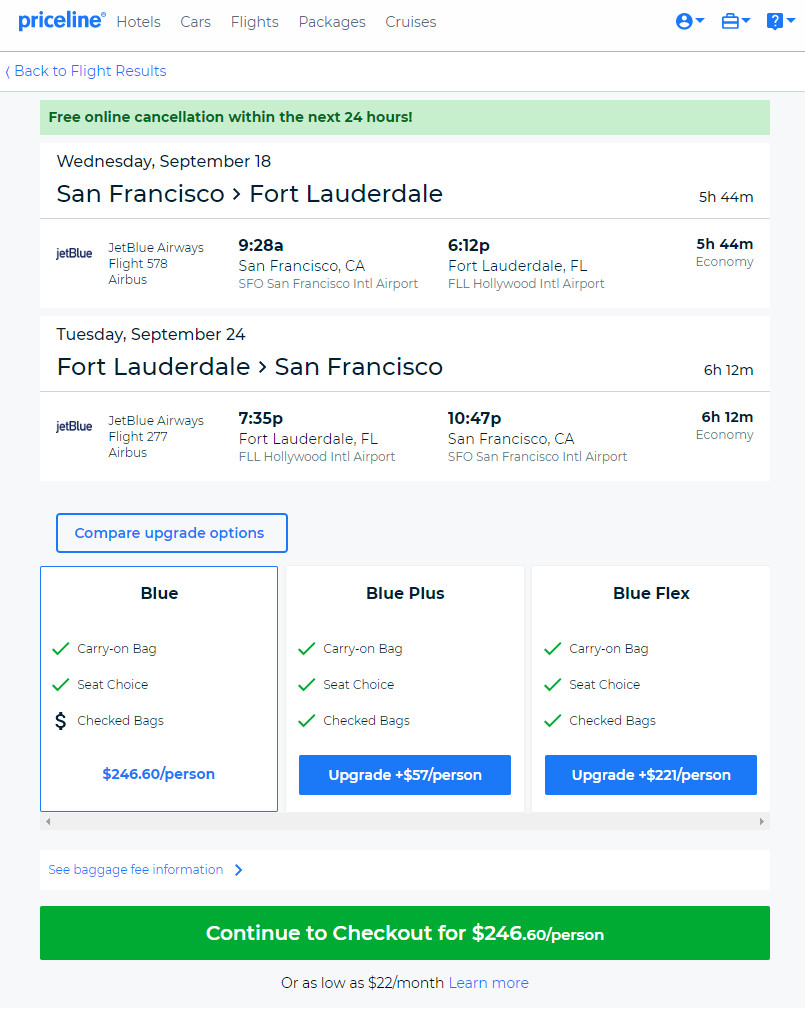Screen dimensions: 805x1009
Task: Open the Packages menu item
Action: (332, 22)
